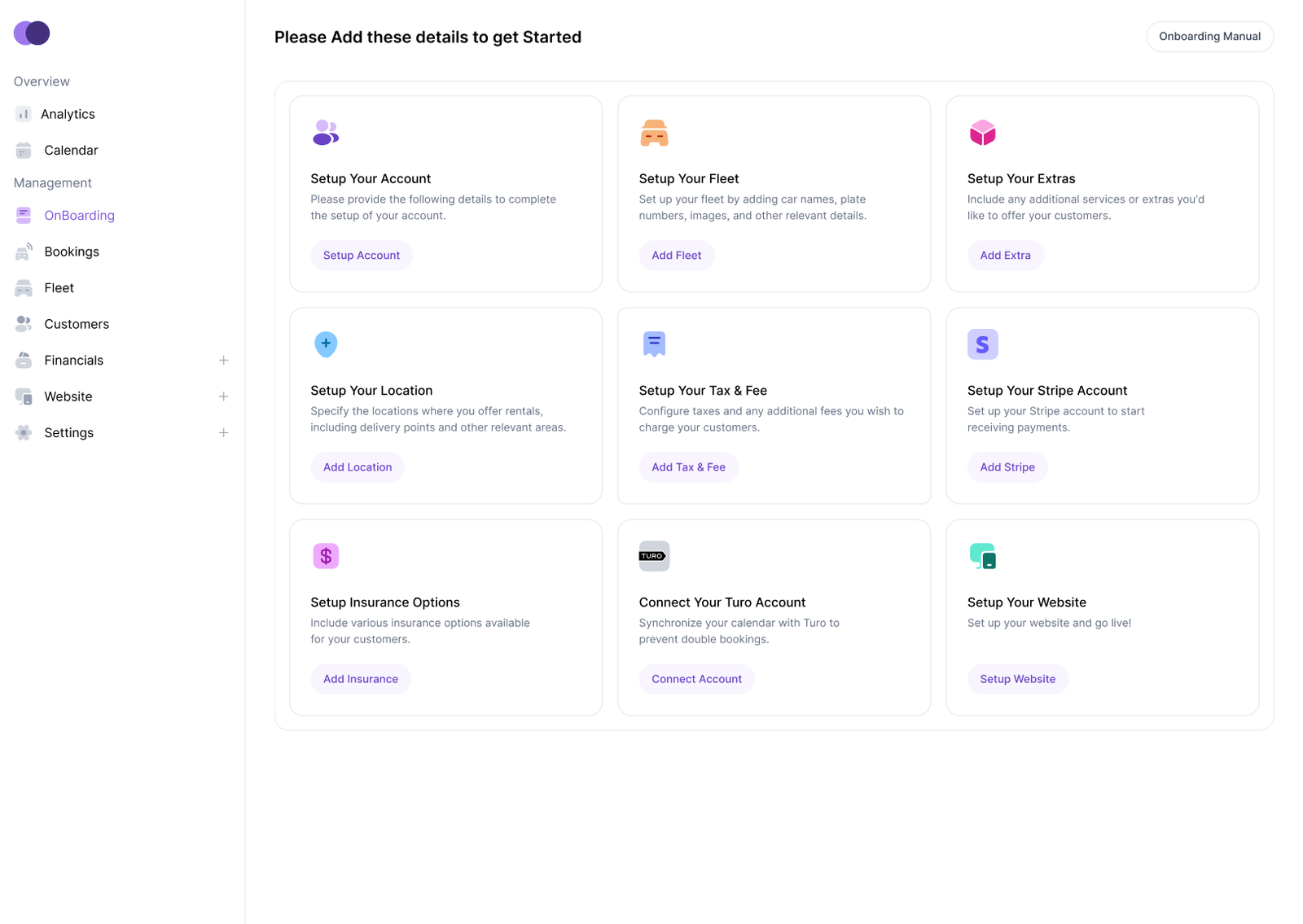Click the blue location pin icon

tap(326, 344)
